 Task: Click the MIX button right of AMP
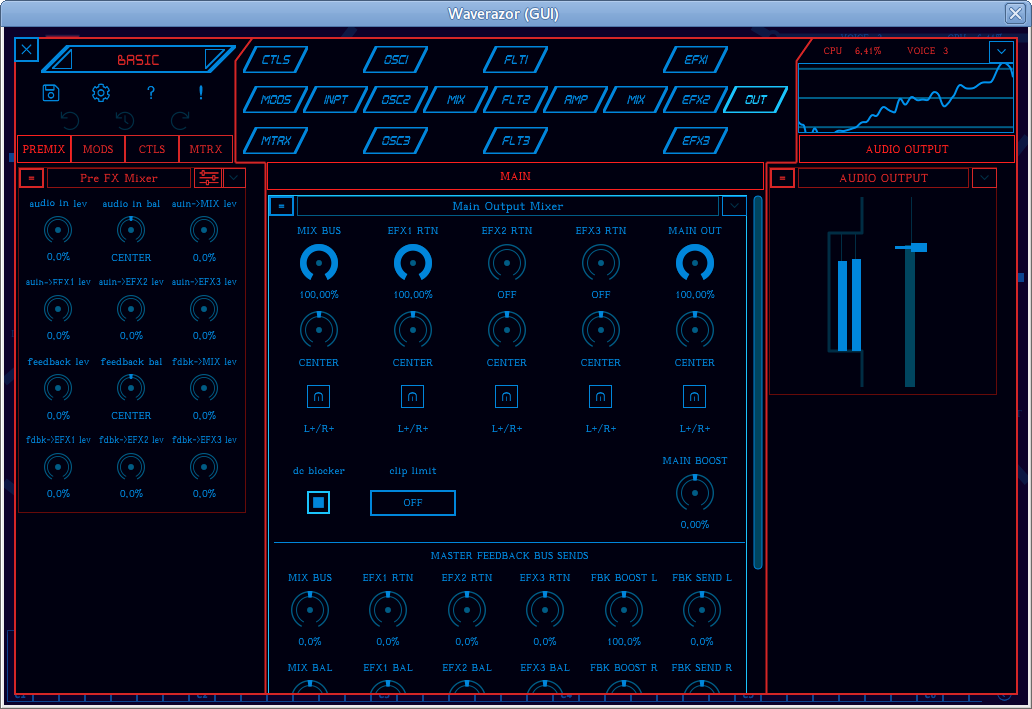(x=636, y=100)
